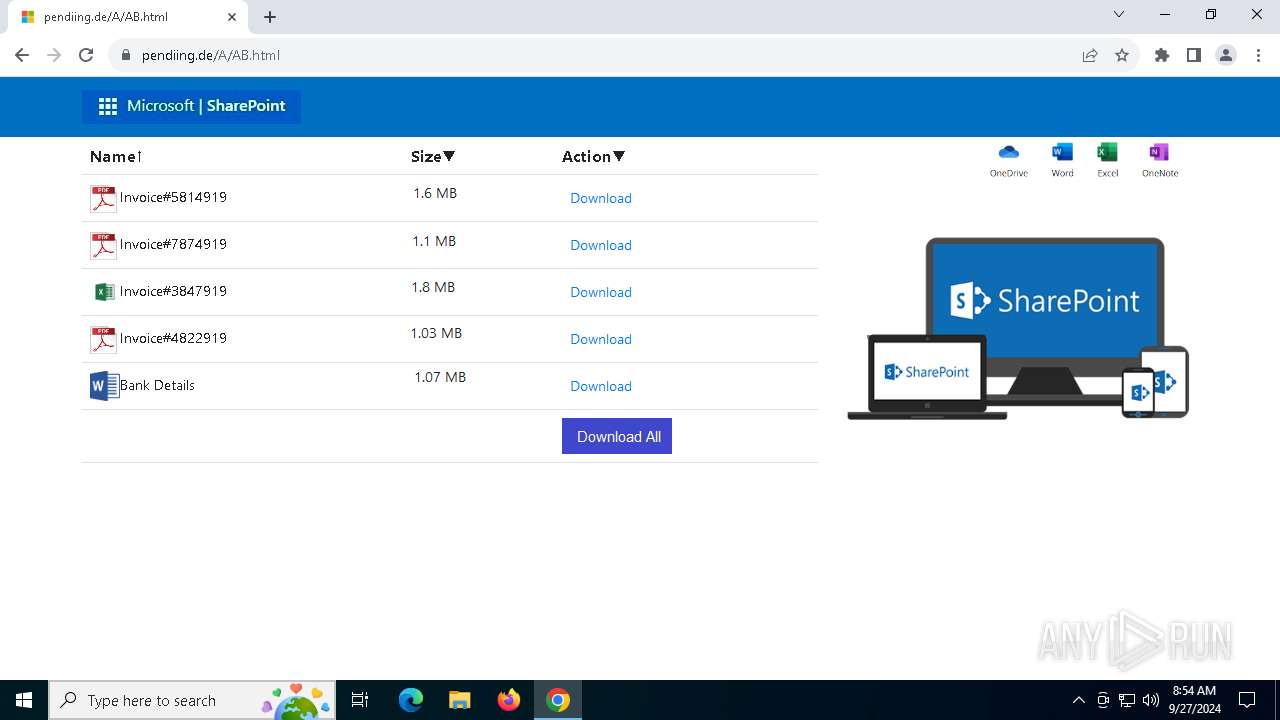Viewport: 1280px width, 720px height.
Task: Download Invoice#5814919
Action: 601,198
